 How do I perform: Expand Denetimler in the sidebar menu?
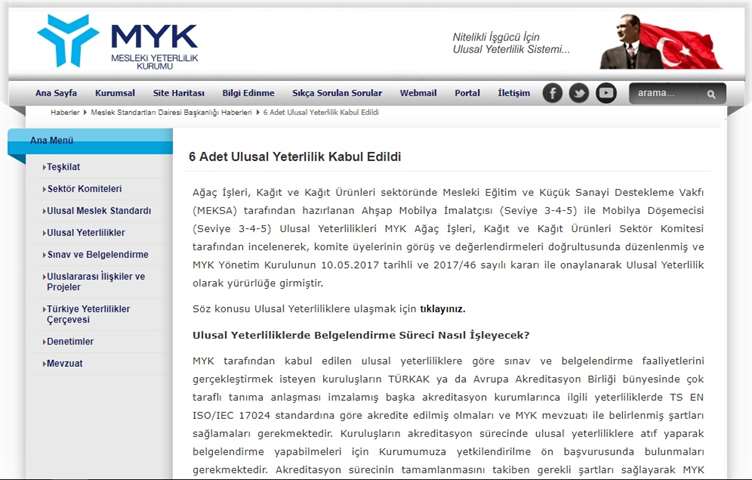(68, 341)
